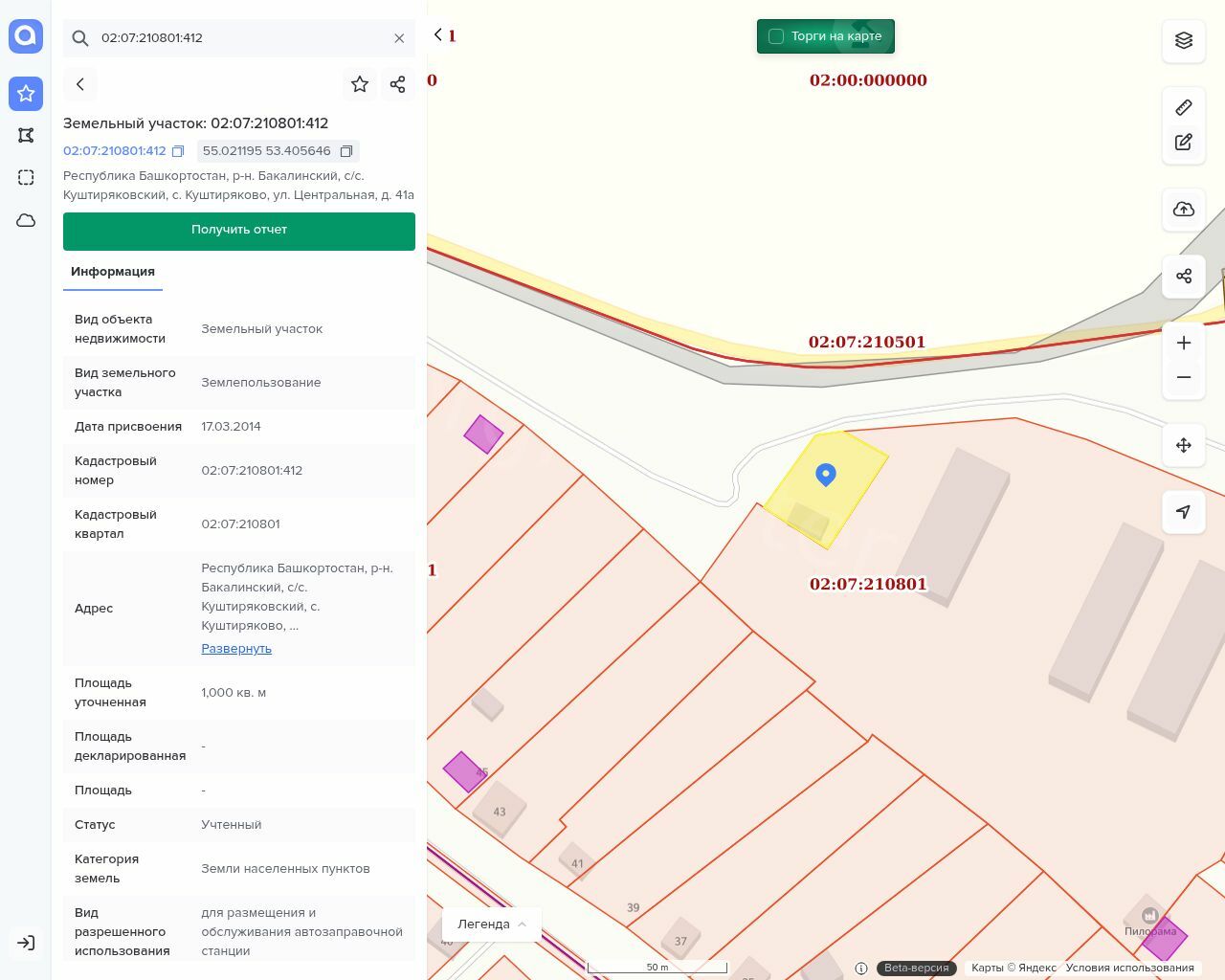This screenshot has width=1225, height=980.
Task: Collapse the side panel with chevron
Action: pyautogui.click(x=438, y=35)
